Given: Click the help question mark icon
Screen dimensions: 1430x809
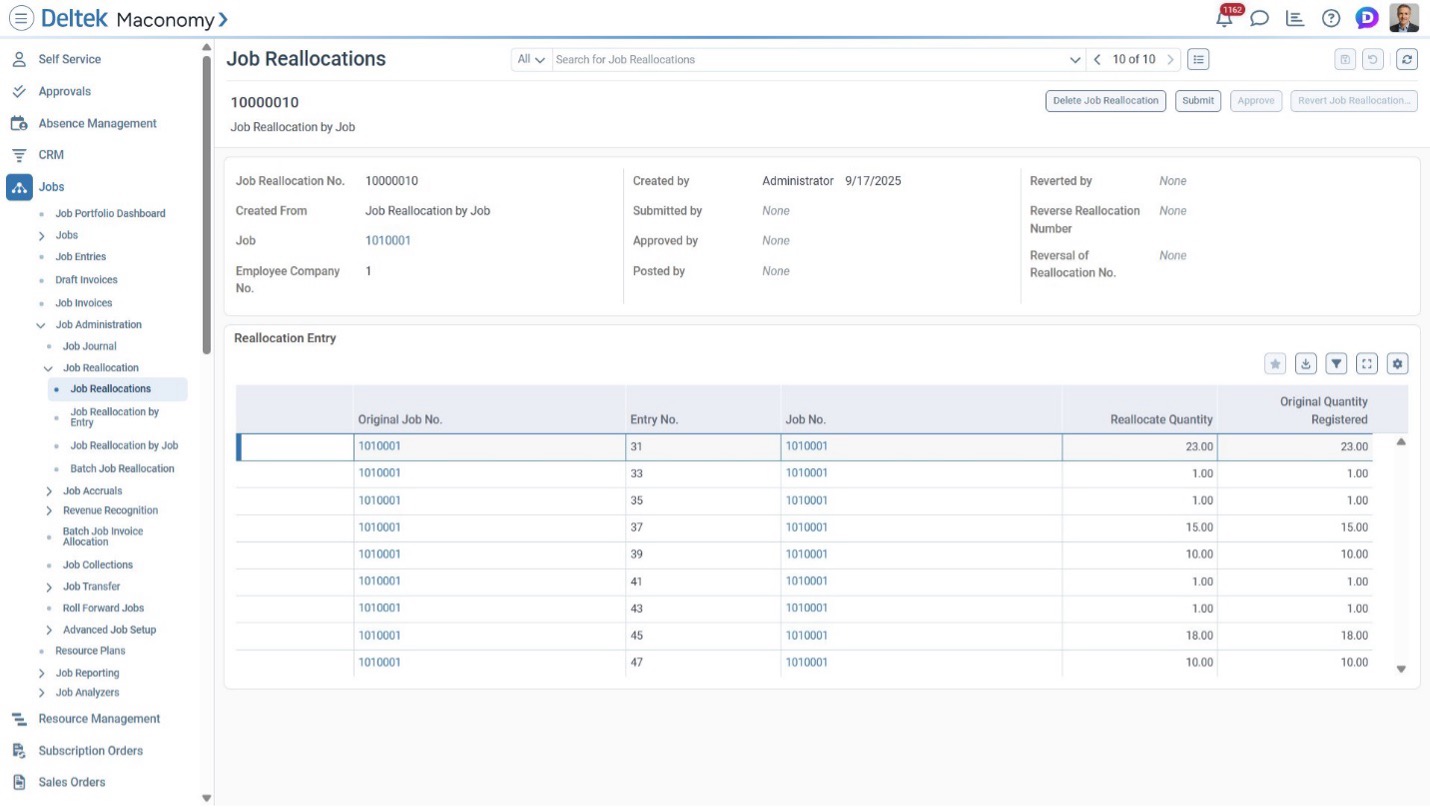Looking at the screenshot, I should [x=1330, y=18].
